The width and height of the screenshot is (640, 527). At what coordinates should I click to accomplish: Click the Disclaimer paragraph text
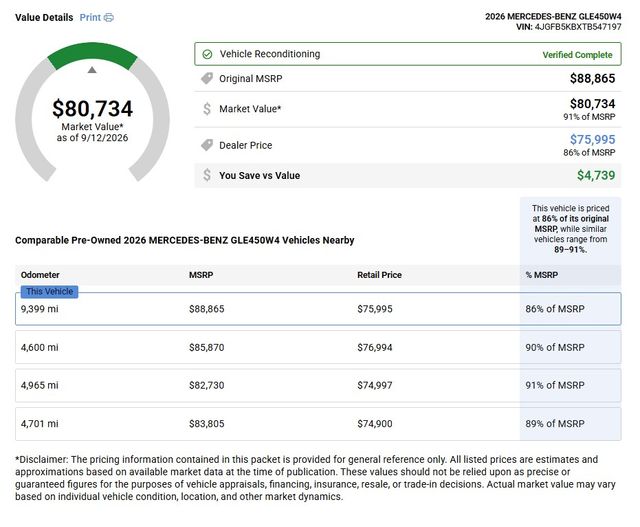[316, 478]
